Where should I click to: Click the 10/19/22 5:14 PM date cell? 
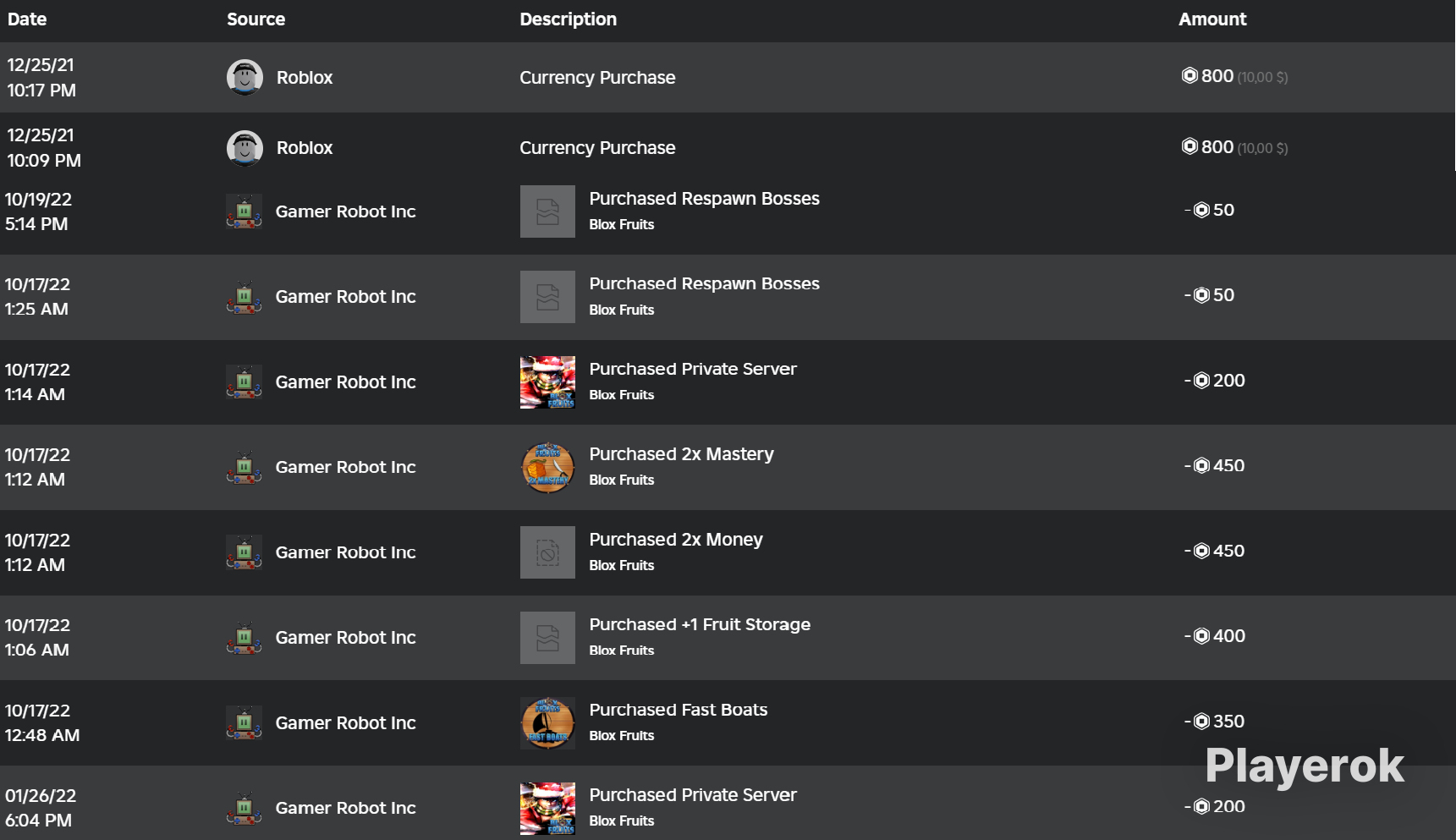tap(38, 211)
